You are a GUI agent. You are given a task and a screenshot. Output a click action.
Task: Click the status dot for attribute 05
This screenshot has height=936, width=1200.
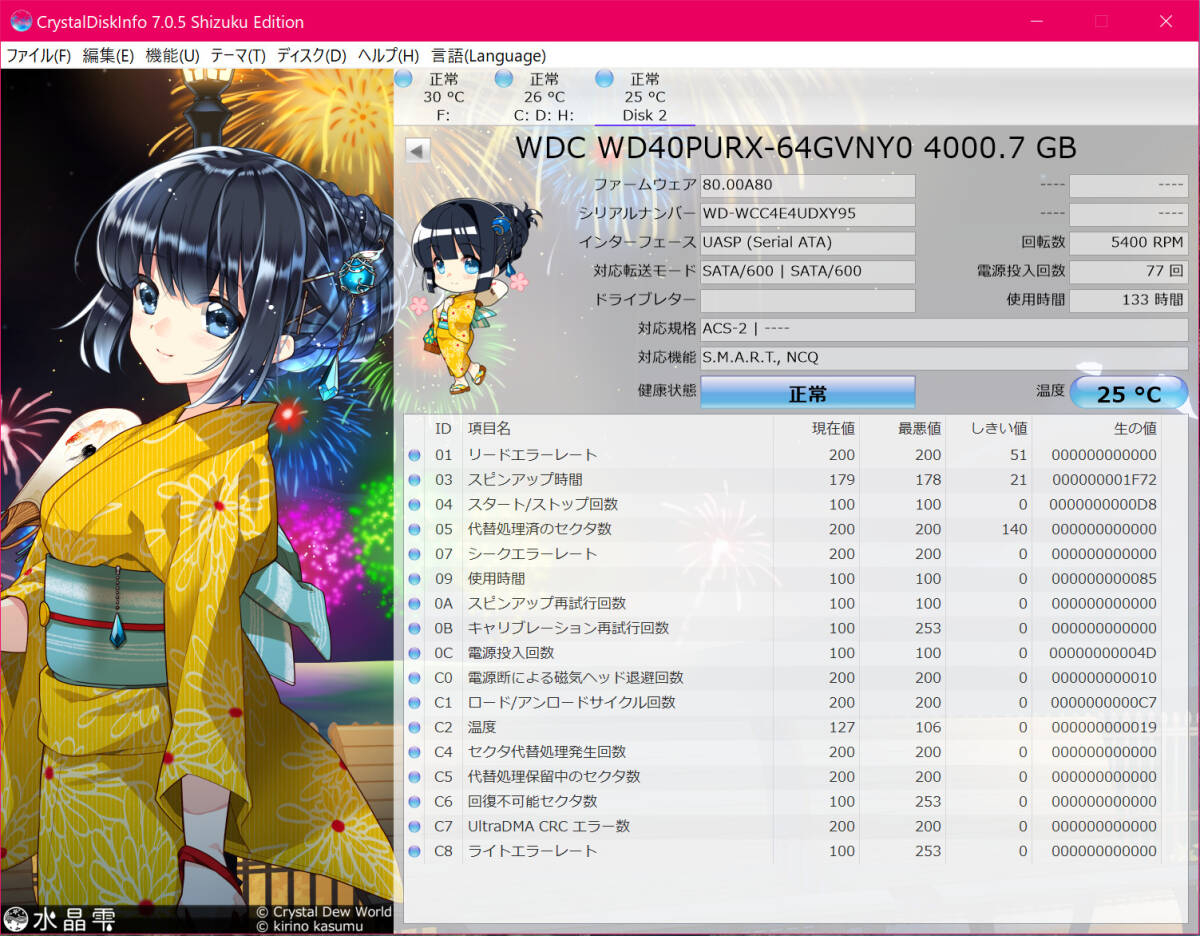click(x=415, y=529)
